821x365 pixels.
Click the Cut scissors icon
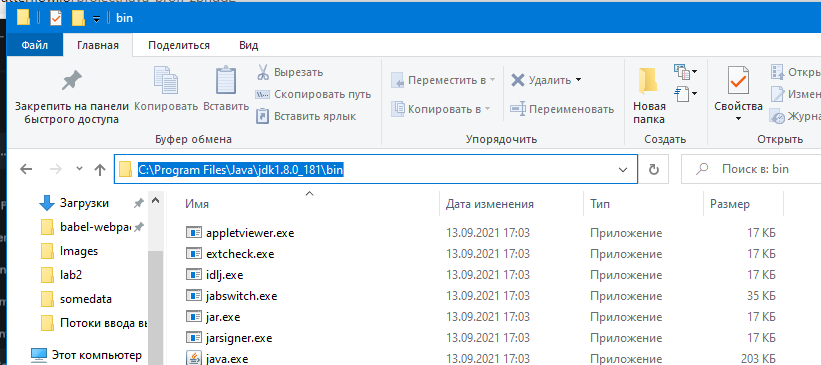[x=262, y=72]
